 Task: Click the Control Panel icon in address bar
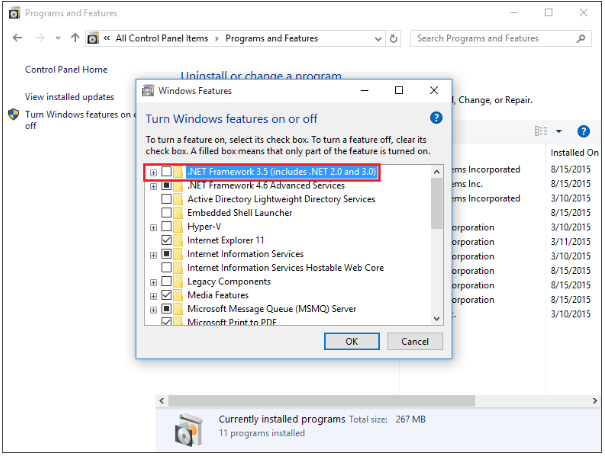point(93,38)
